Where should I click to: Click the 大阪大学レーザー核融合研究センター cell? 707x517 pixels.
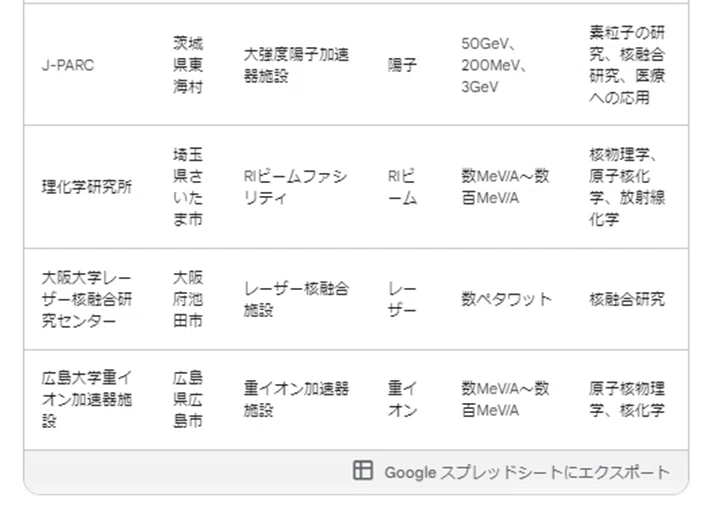tap(87, 299)
